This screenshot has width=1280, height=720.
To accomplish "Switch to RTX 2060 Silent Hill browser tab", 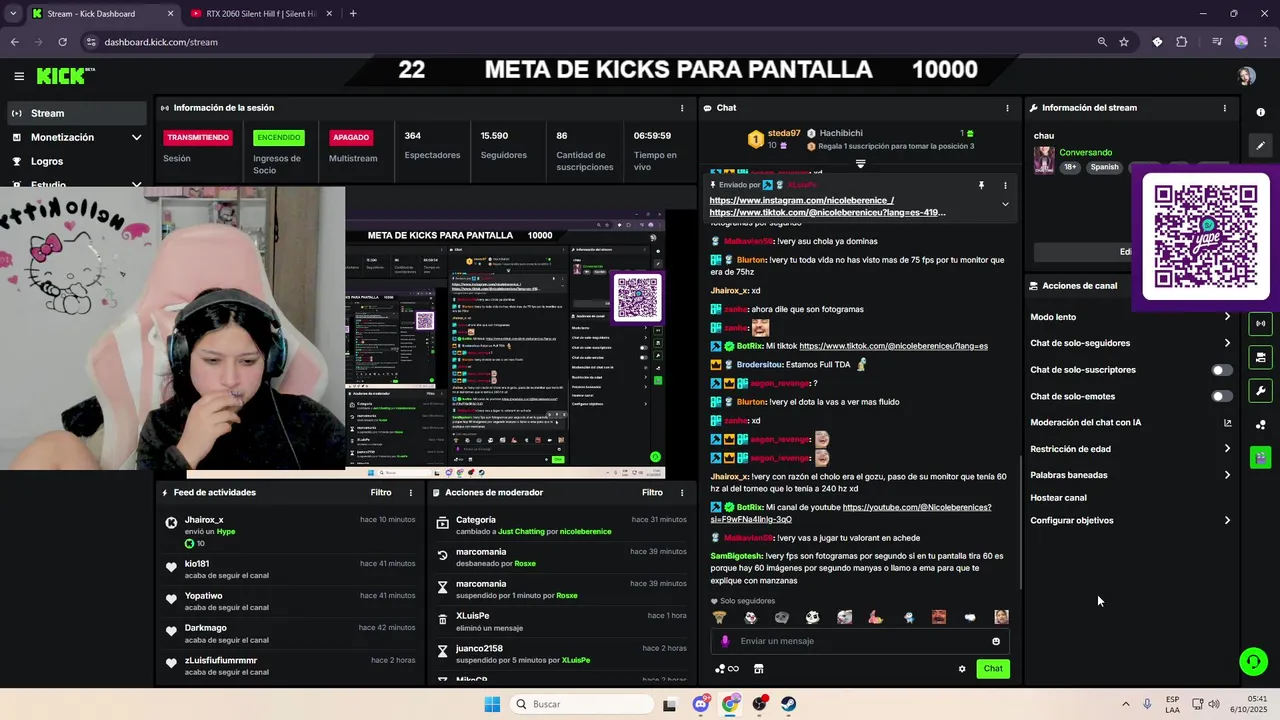I will click(x=260, y=14).
